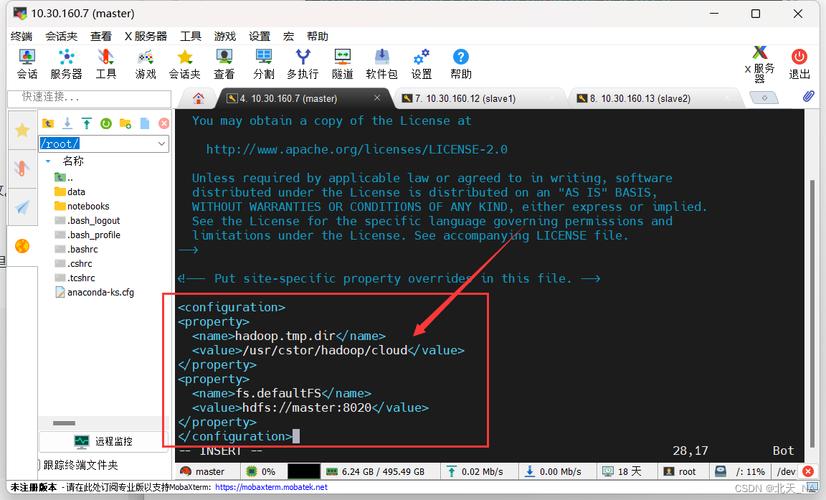
Task: Switch to the 10.30.160.13 (slave2) tab
Action: [x=645, y=99]
